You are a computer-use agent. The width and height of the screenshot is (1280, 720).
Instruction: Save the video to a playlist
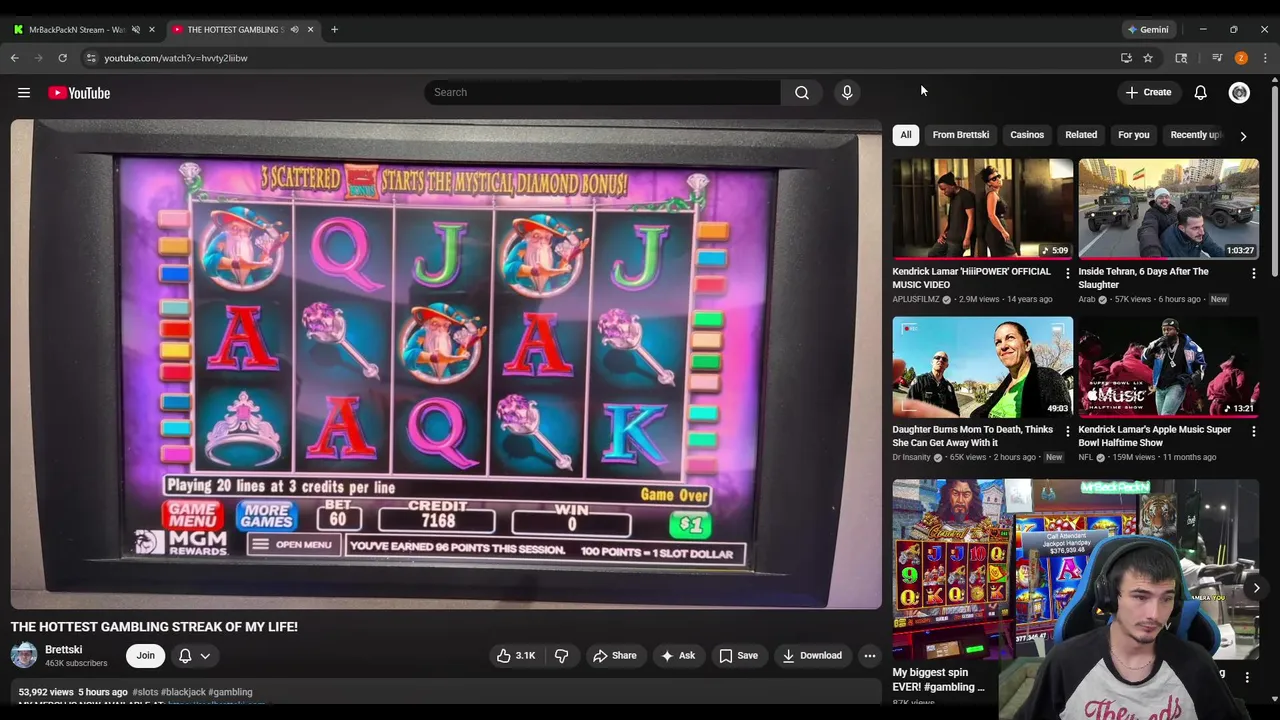(738, 656)
